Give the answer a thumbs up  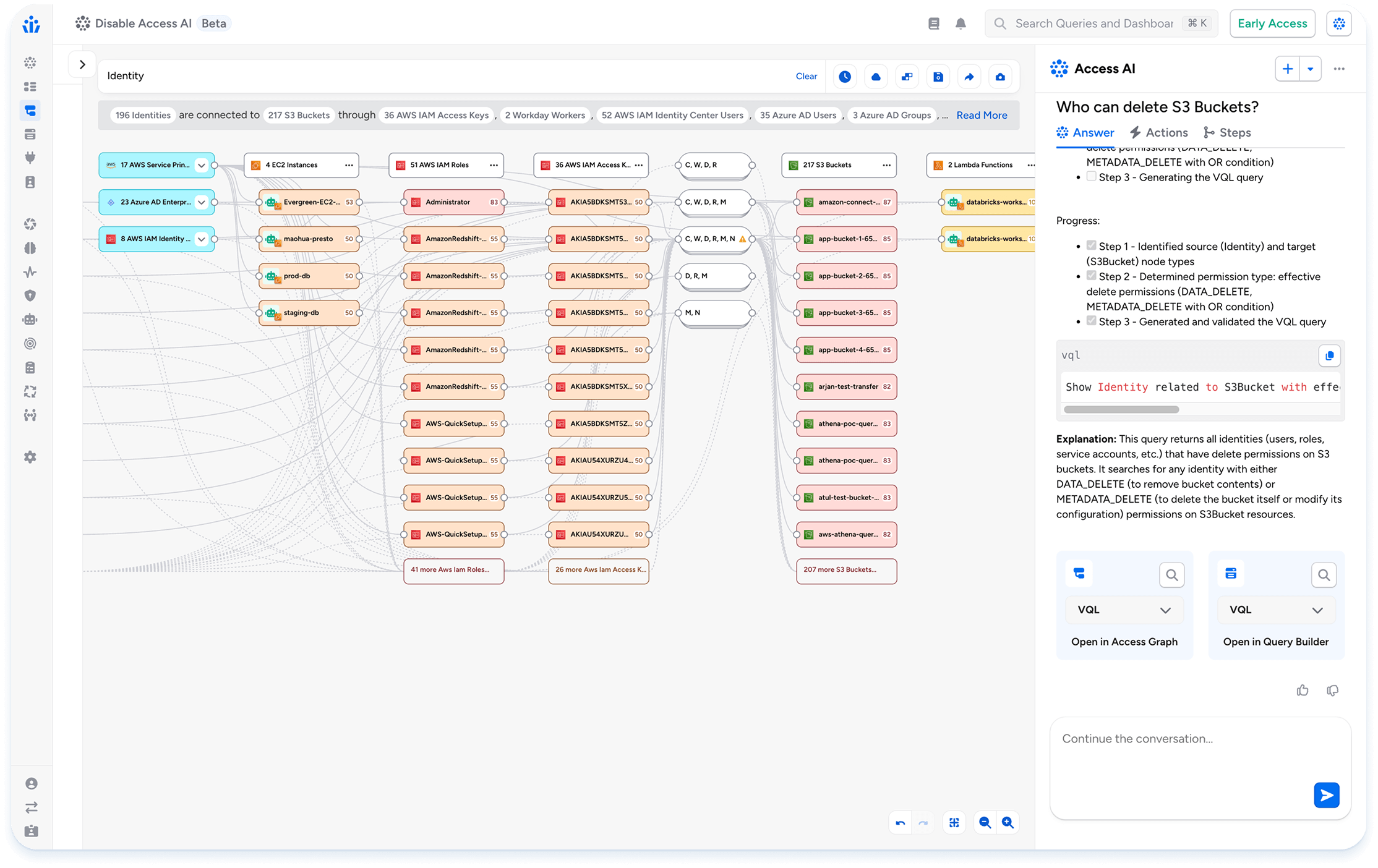click(x=1303, y=691)
